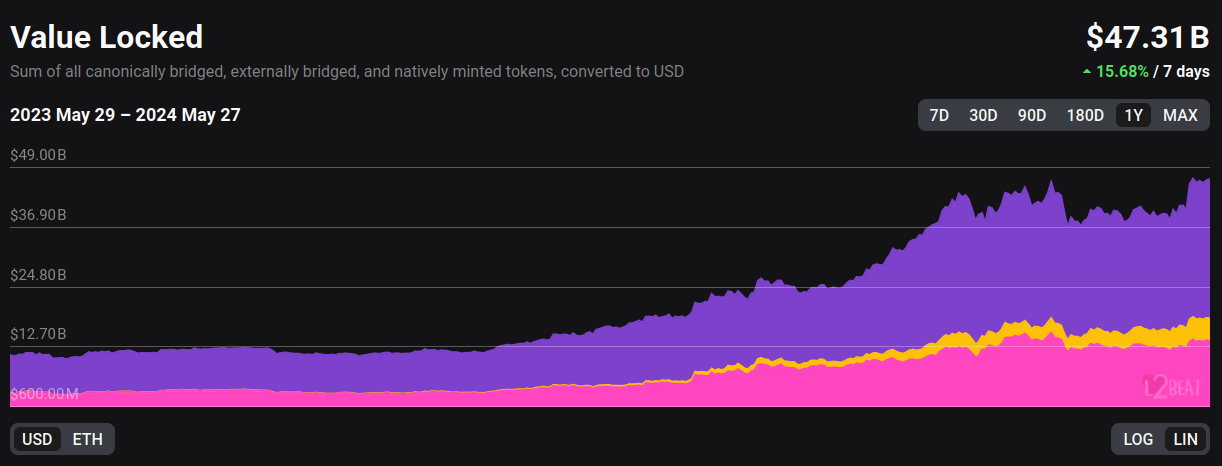The image size is (1222, 466).
Task: Click the $36.90B axis label
Action: point(38,215)
